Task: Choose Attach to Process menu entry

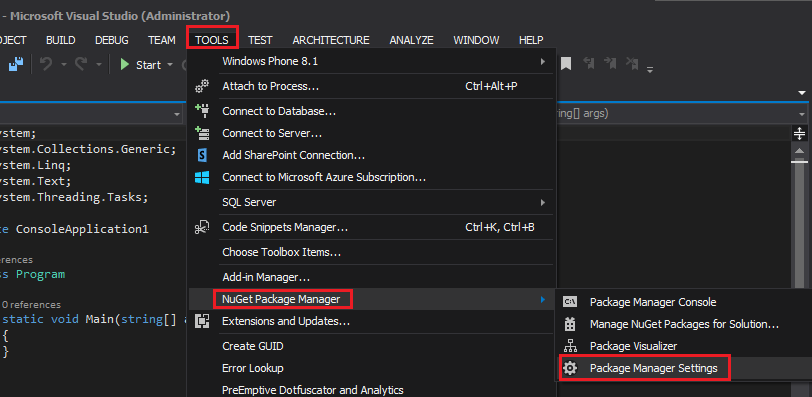Action: point(372,86)
